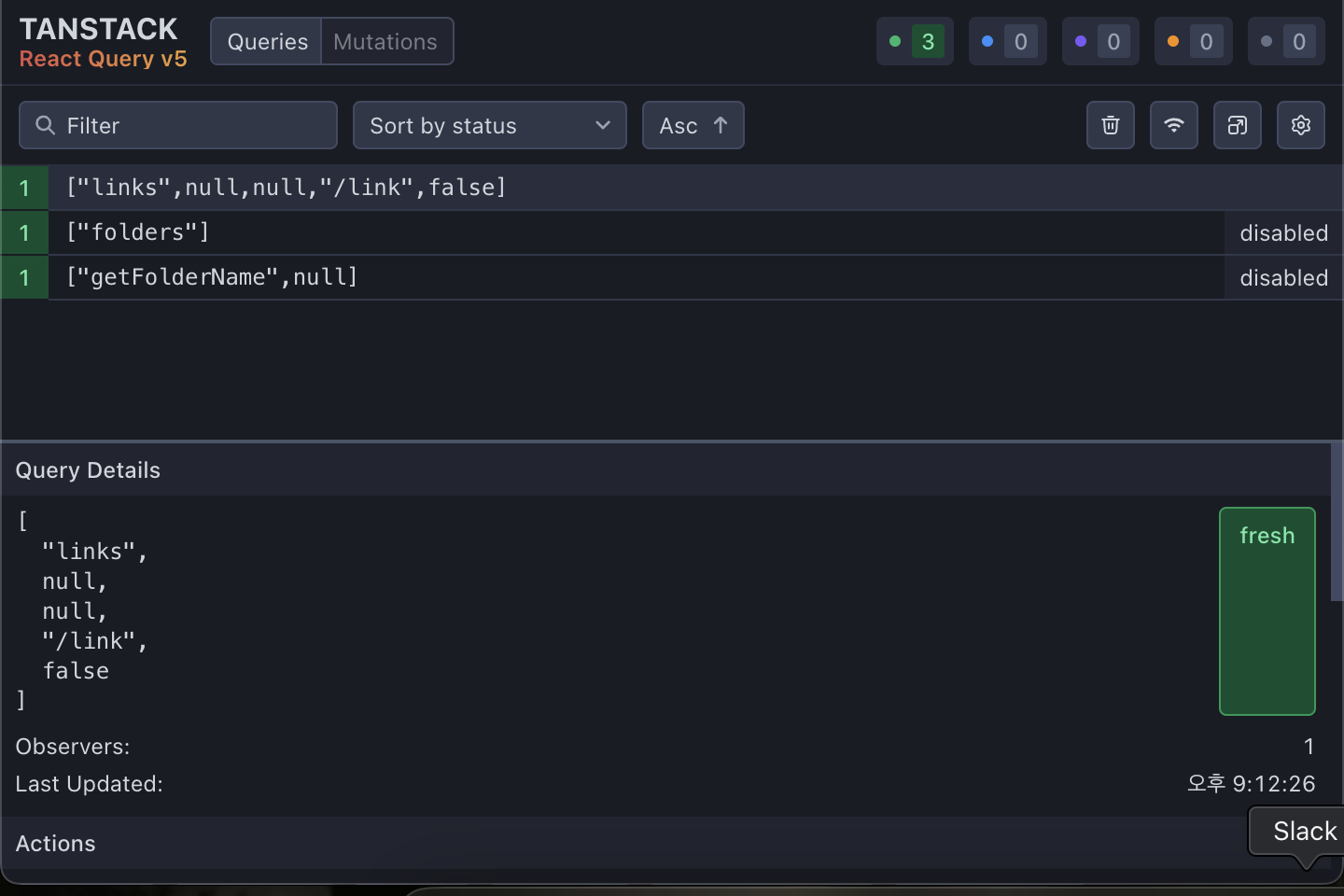Select the links query row
Viewport: 1344px width, 896px height.
pyautogui.click(x=672, y=188)
